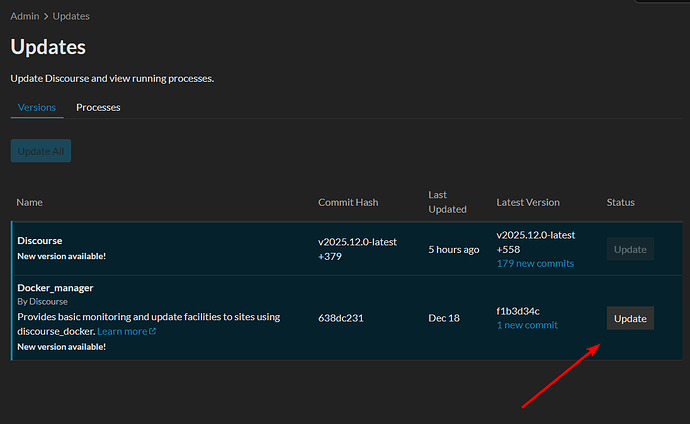Open the Updates breadcrumb item
This screenshot has width=690, height=424.
[71, 16]
